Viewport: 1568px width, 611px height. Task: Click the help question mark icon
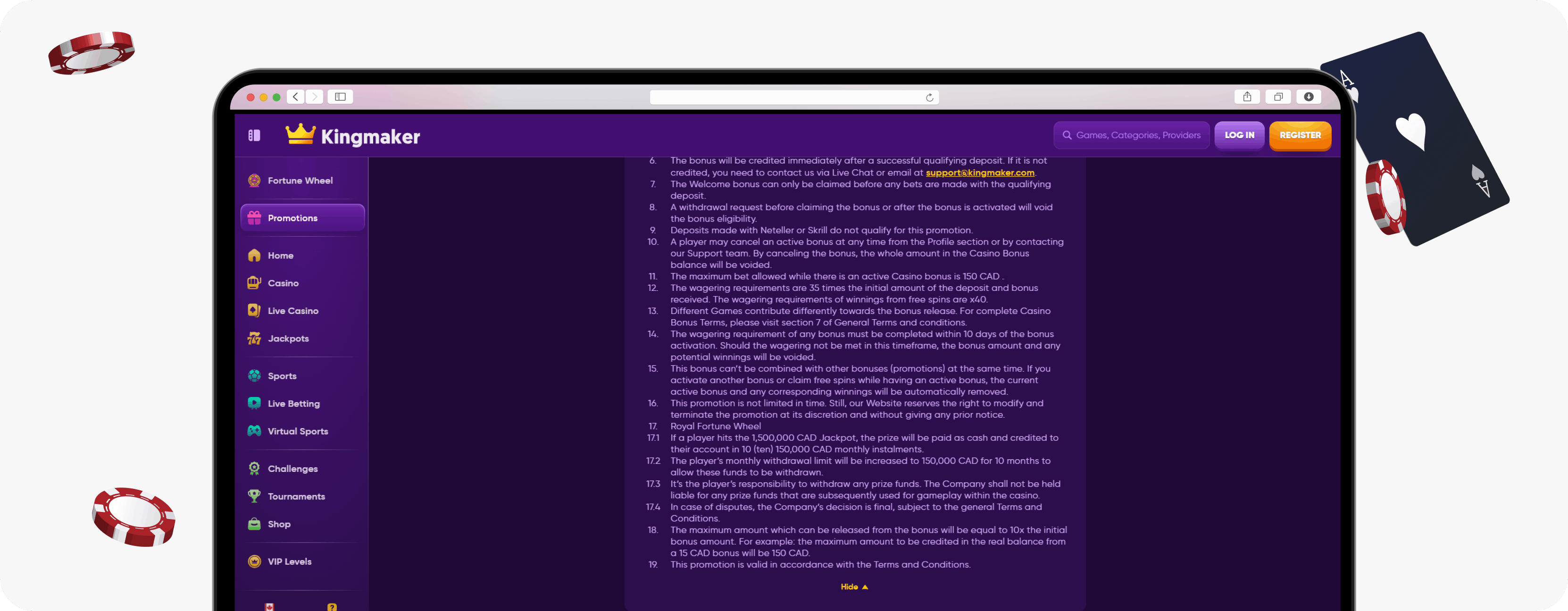(x=332, y=607)
